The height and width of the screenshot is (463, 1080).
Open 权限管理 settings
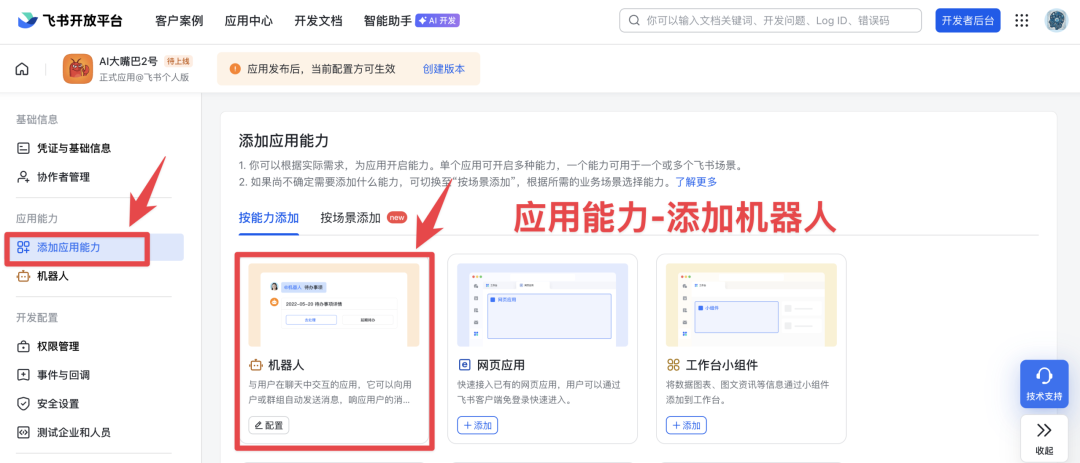pos(57,346)
